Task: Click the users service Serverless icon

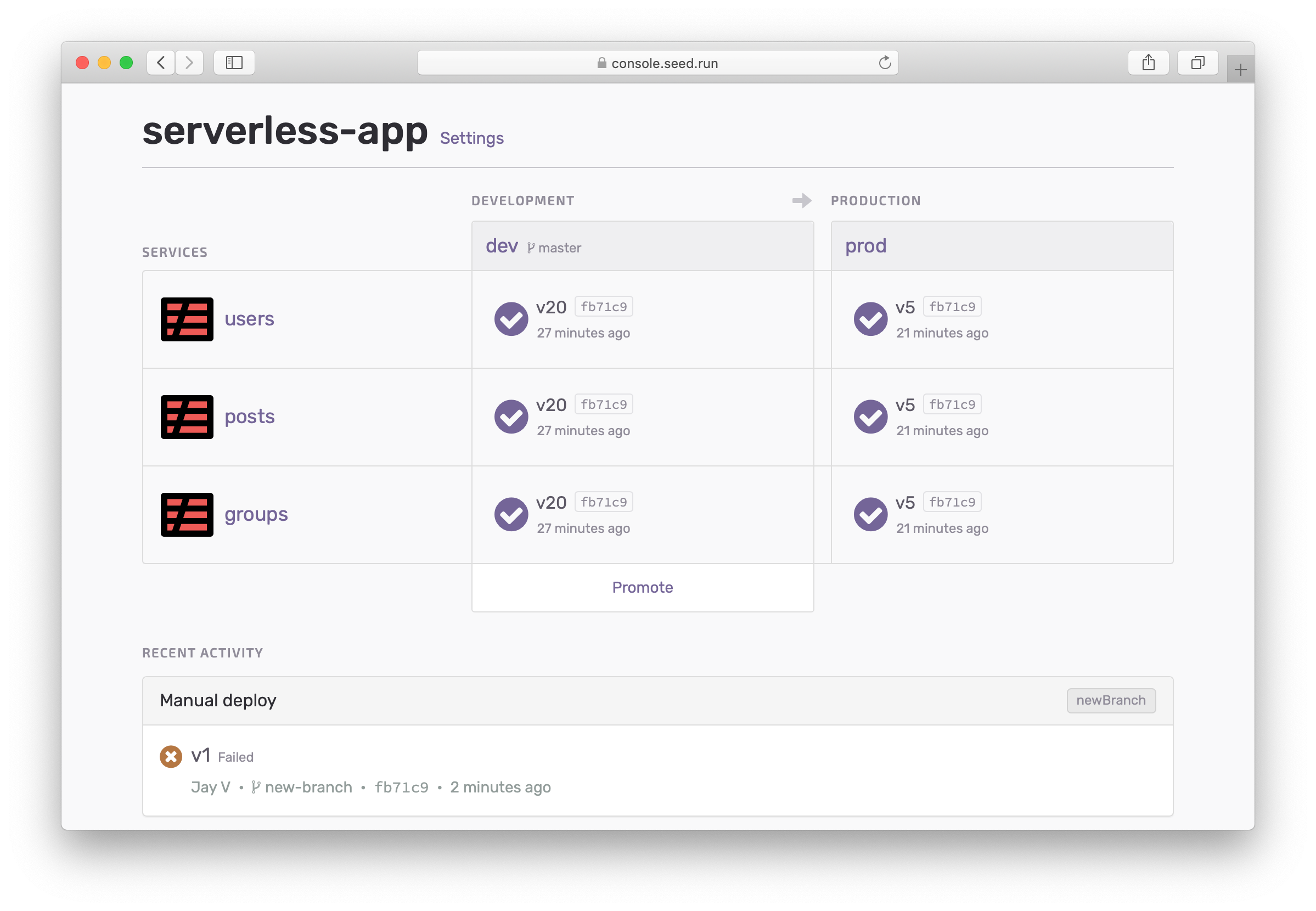Action: coord(187,319)
